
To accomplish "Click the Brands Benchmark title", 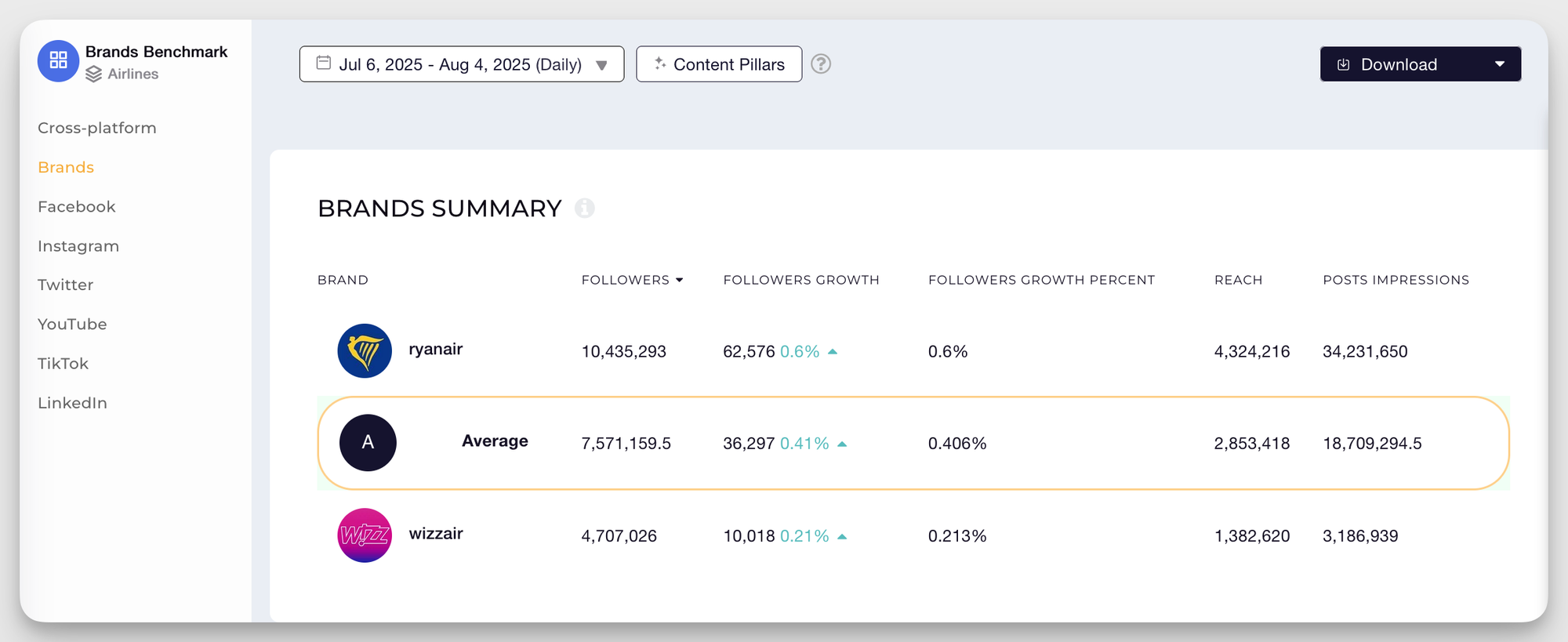I will [157, 52].
